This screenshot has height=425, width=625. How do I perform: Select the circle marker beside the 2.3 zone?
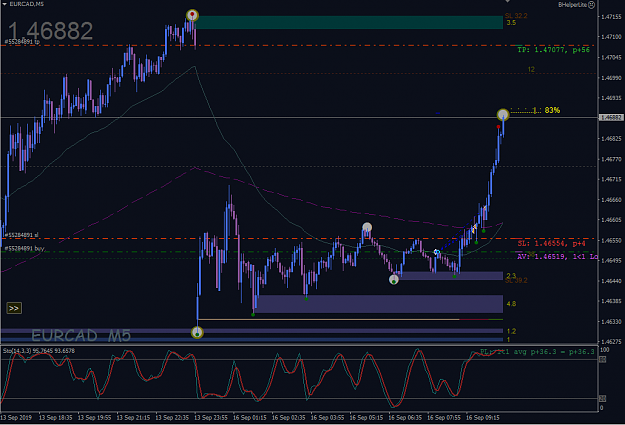(x=394, y=279)
